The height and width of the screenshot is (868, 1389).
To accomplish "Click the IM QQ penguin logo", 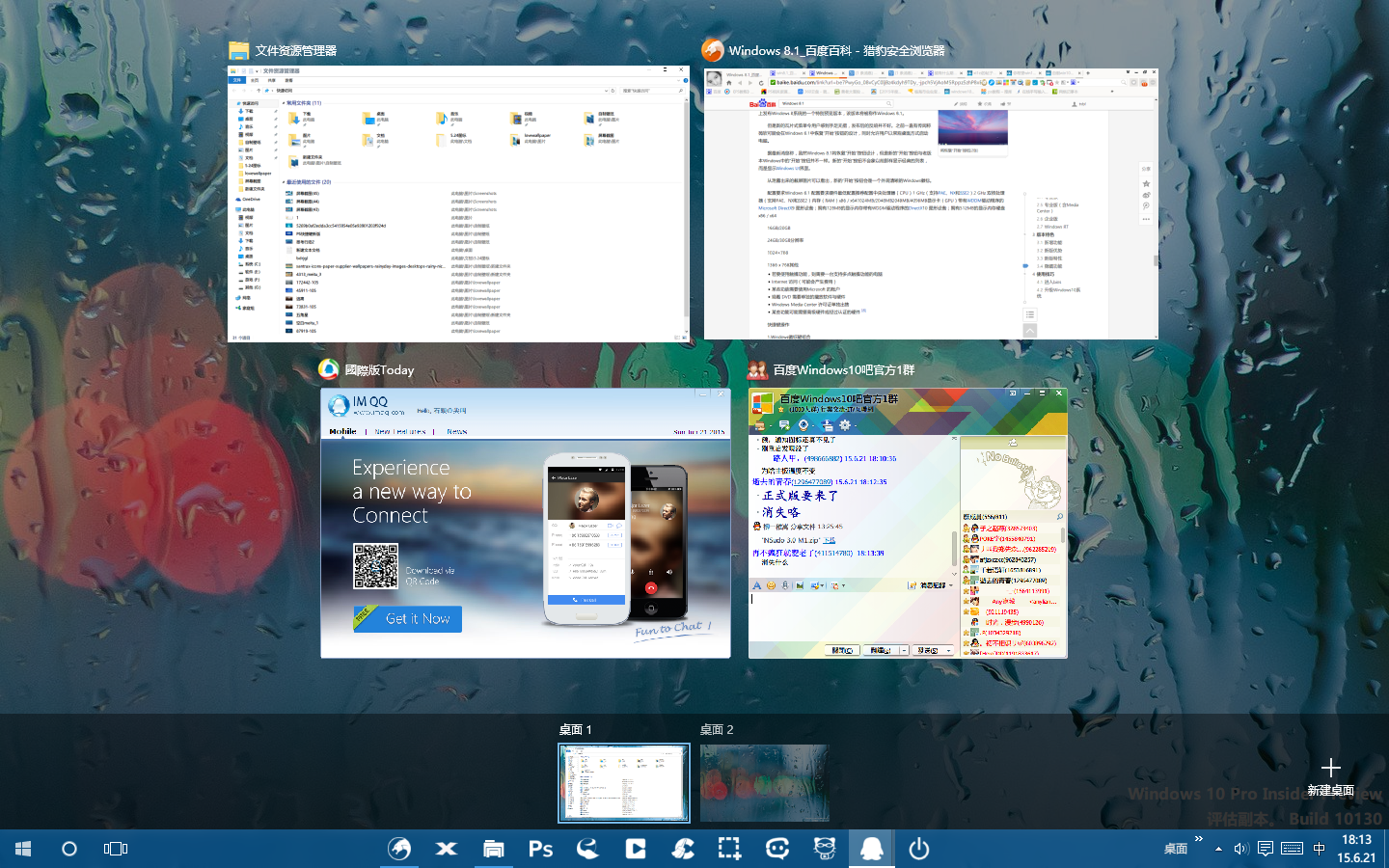I will point(339,406).
